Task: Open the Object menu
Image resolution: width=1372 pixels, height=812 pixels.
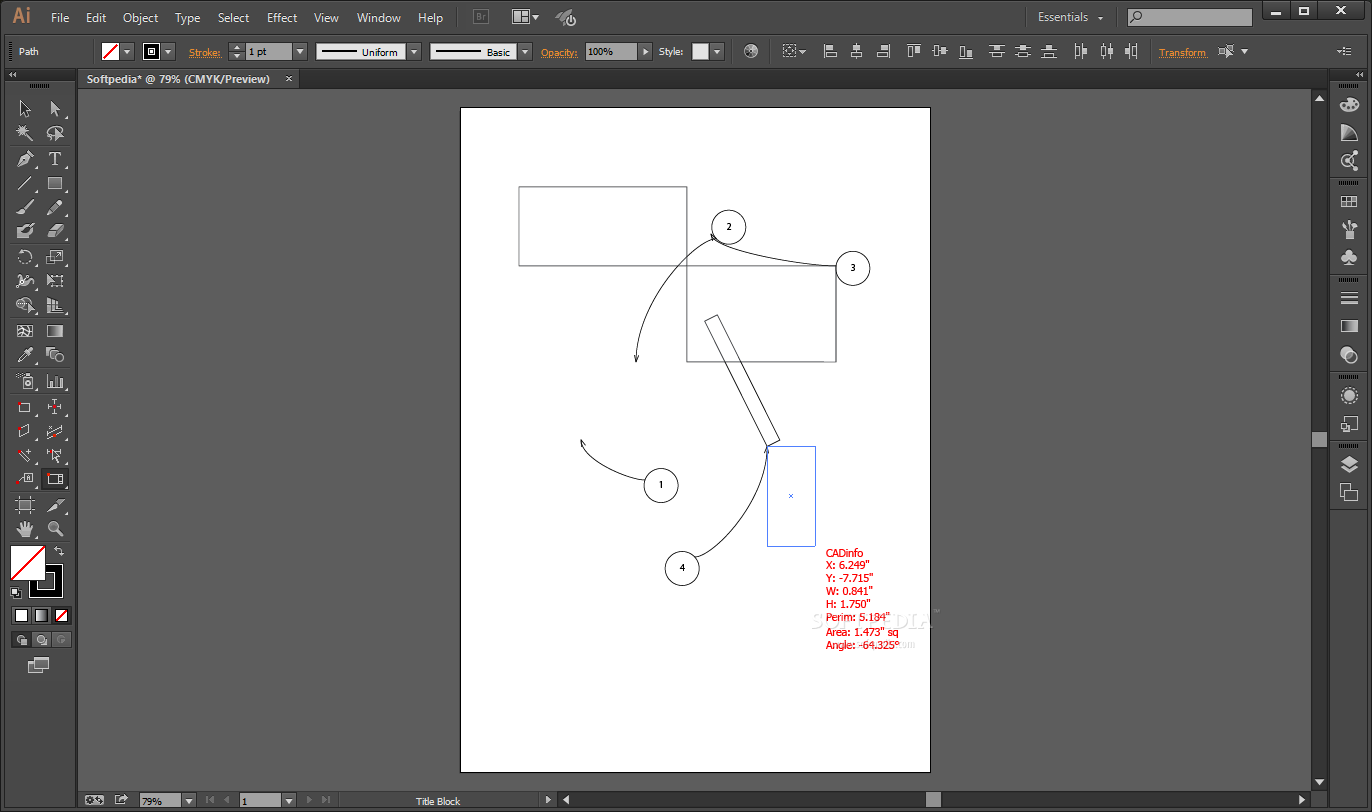Action: click(x=140, y=17)
